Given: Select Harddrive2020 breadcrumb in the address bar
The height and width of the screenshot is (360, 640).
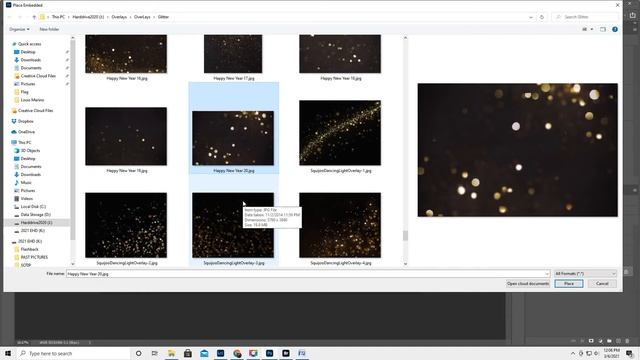Looking at the screenshot, I should (x=88, y=17).
